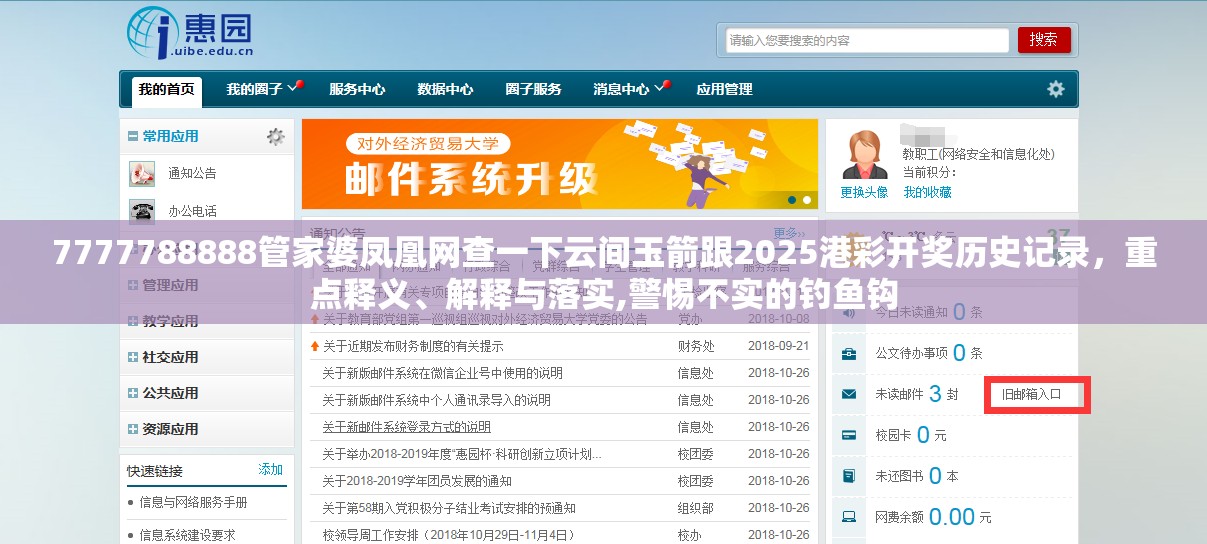1207x544 pixels.
Task: Expand the 社交应用 section
Action: point(133,357)
